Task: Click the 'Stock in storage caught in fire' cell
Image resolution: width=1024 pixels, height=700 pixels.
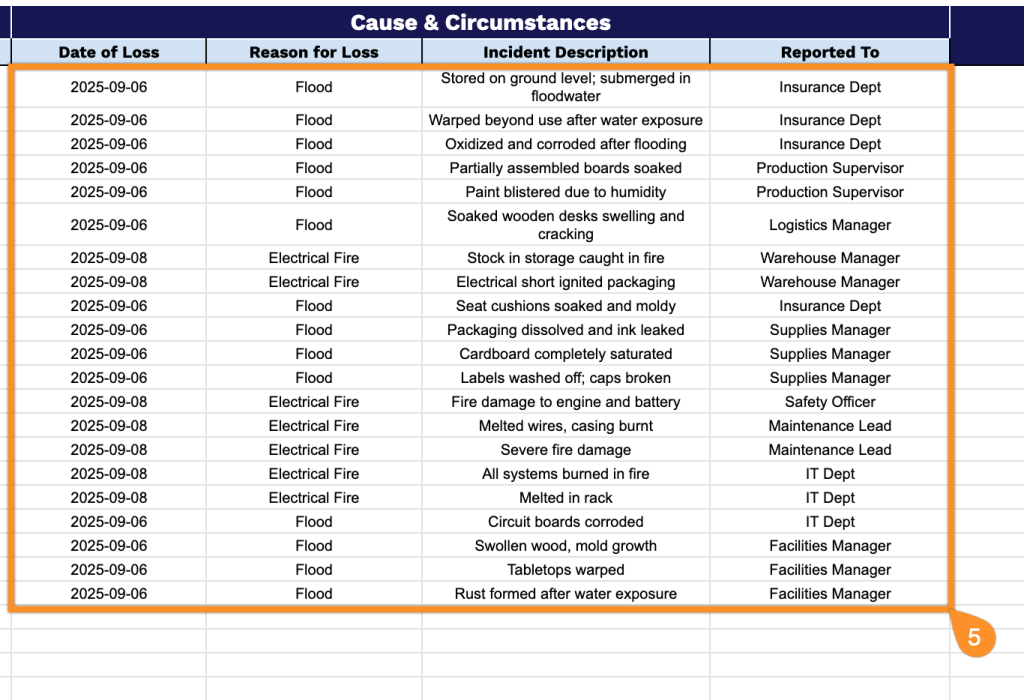Action: [566, 258]
